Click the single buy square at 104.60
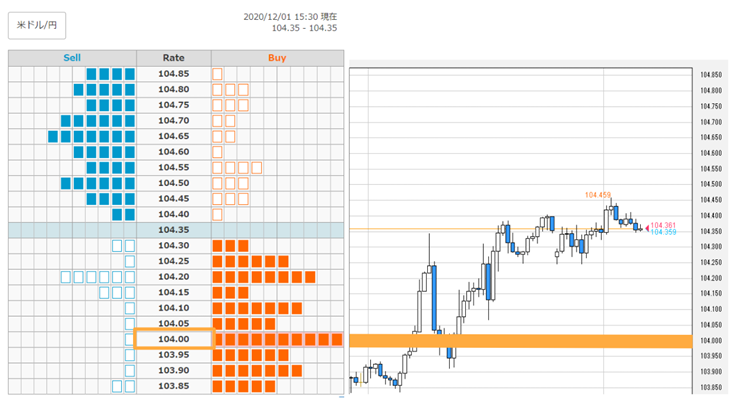The image size is (740, 408). 217,152
